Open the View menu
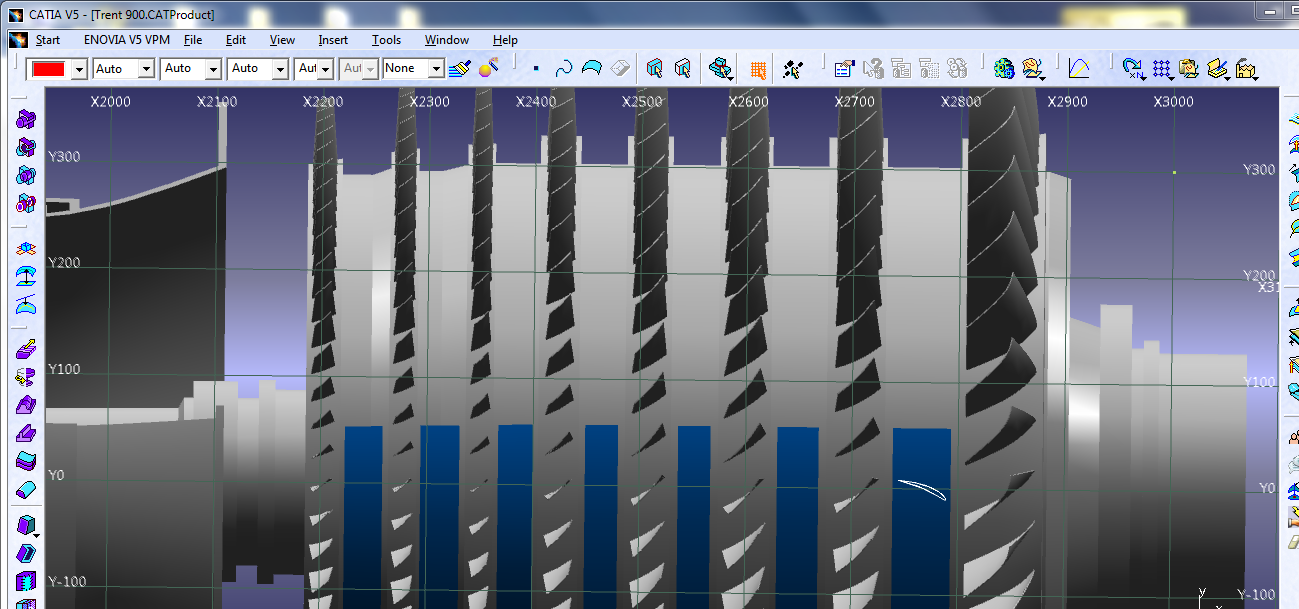 pyautogui.click(x=282, y=40)
